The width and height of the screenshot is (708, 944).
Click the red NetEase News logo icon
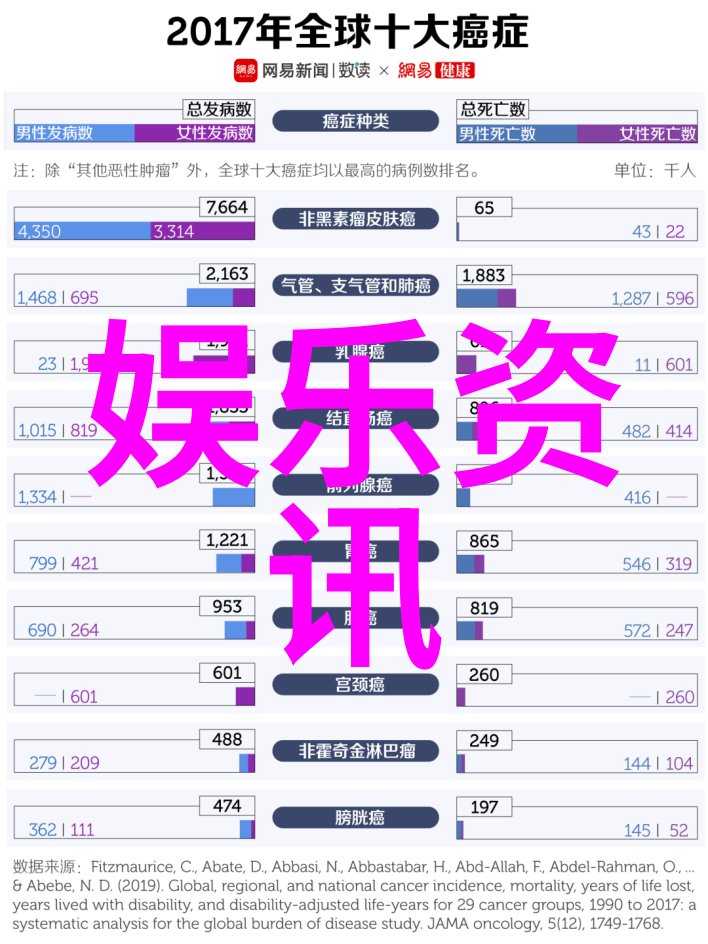click(x=245, y=70)
